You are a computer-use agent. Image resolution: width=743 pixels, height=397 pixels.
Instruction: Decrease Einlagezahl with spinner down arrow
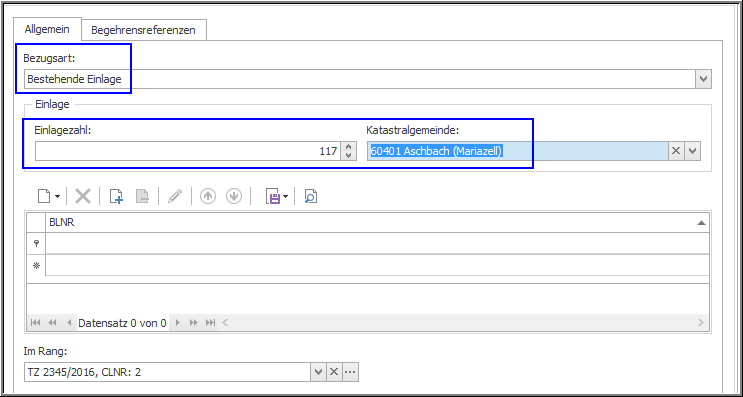click(x=349, y=155)
